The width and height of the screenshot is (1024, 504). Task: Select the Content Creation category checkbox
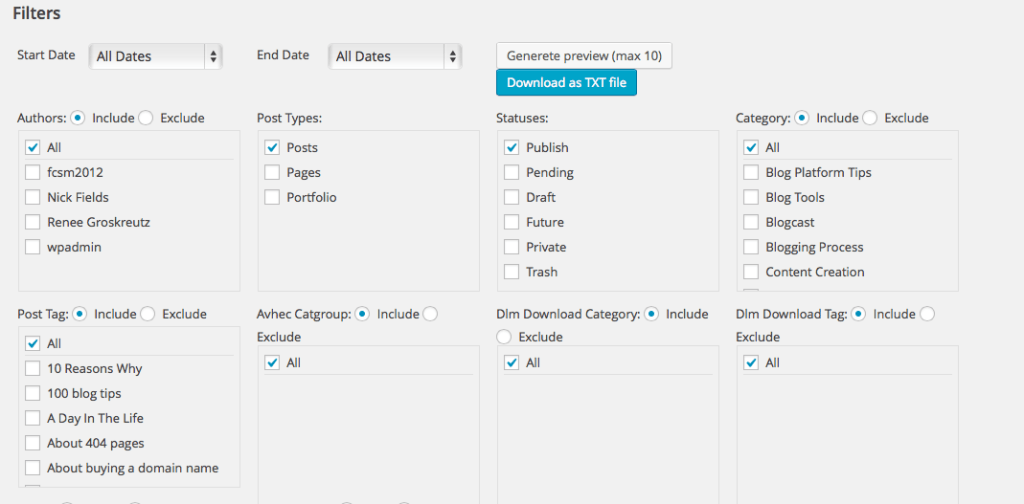751,272
